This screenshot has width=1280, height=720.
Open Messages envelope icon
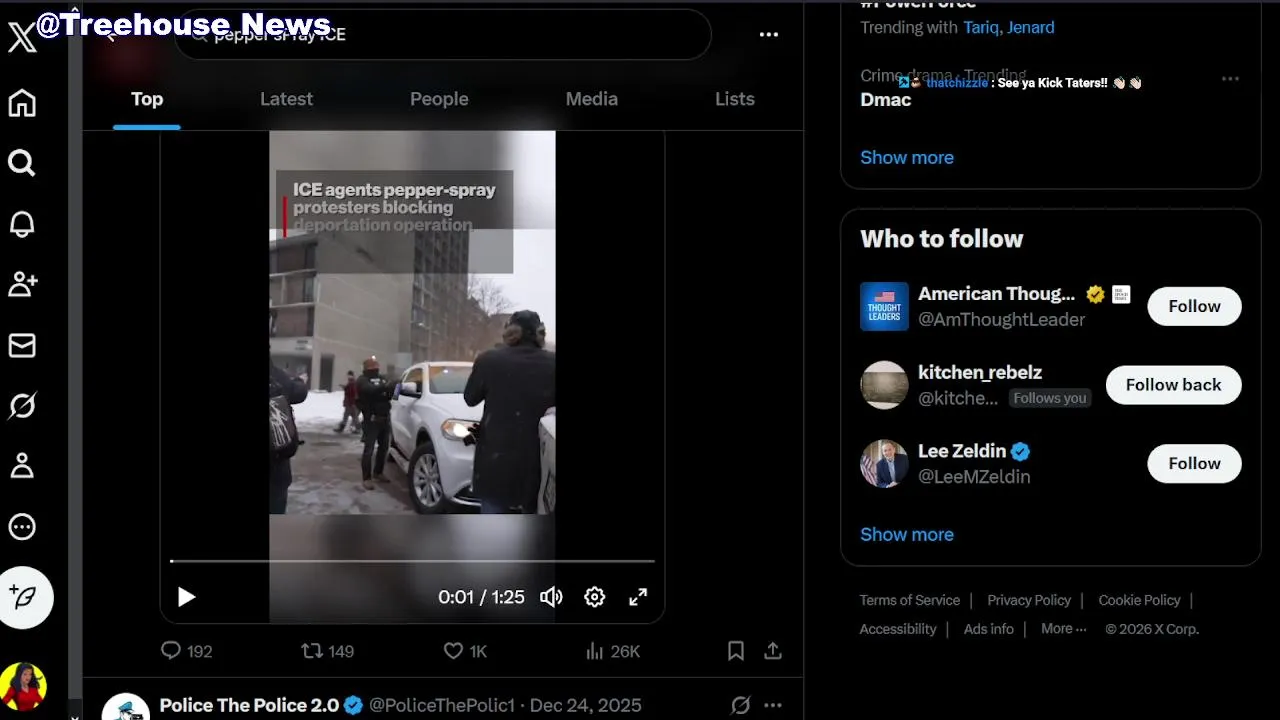coord(22,345)
